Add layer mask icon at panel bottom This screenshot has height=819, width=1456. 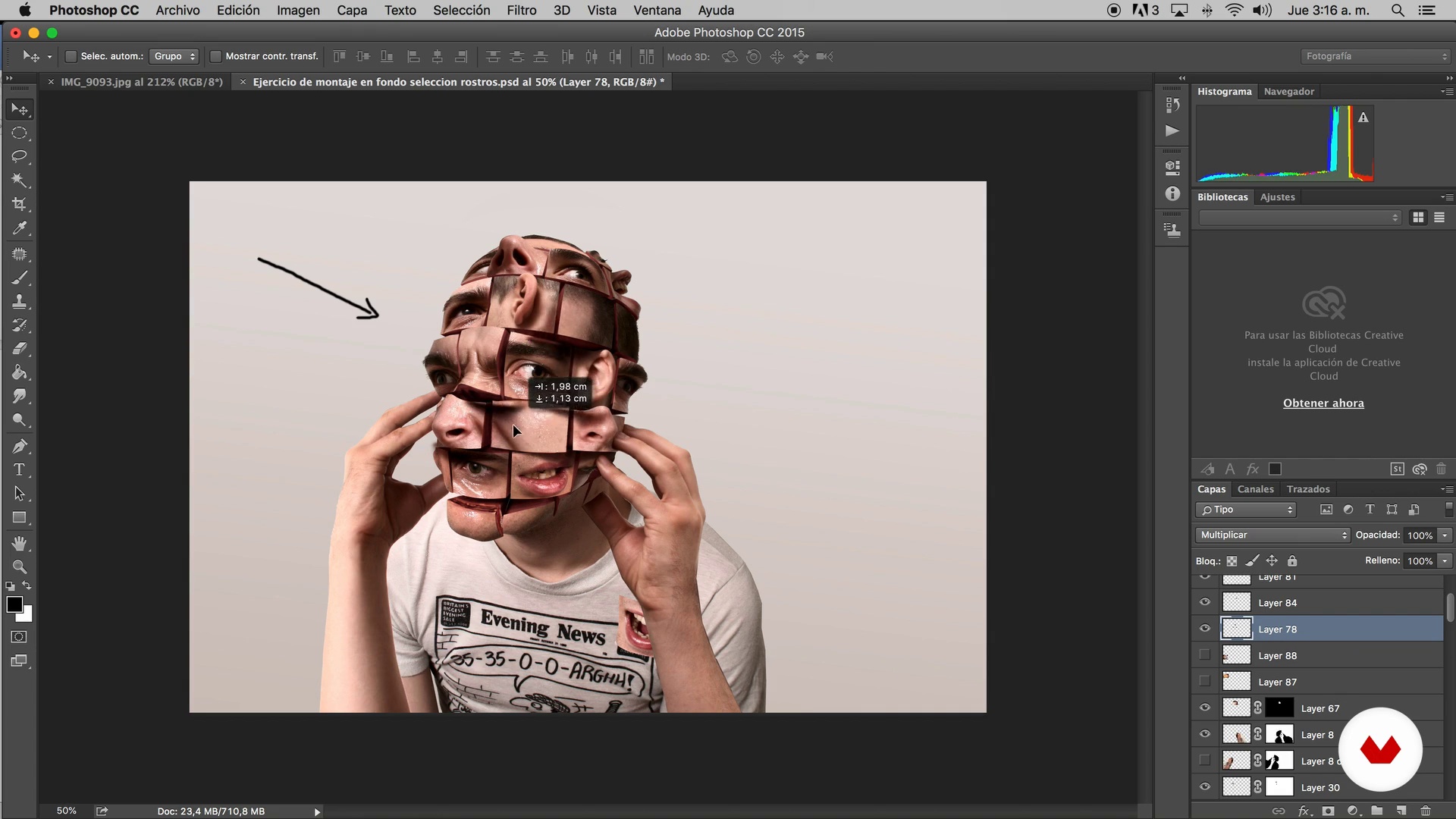tap(1328, 811)
